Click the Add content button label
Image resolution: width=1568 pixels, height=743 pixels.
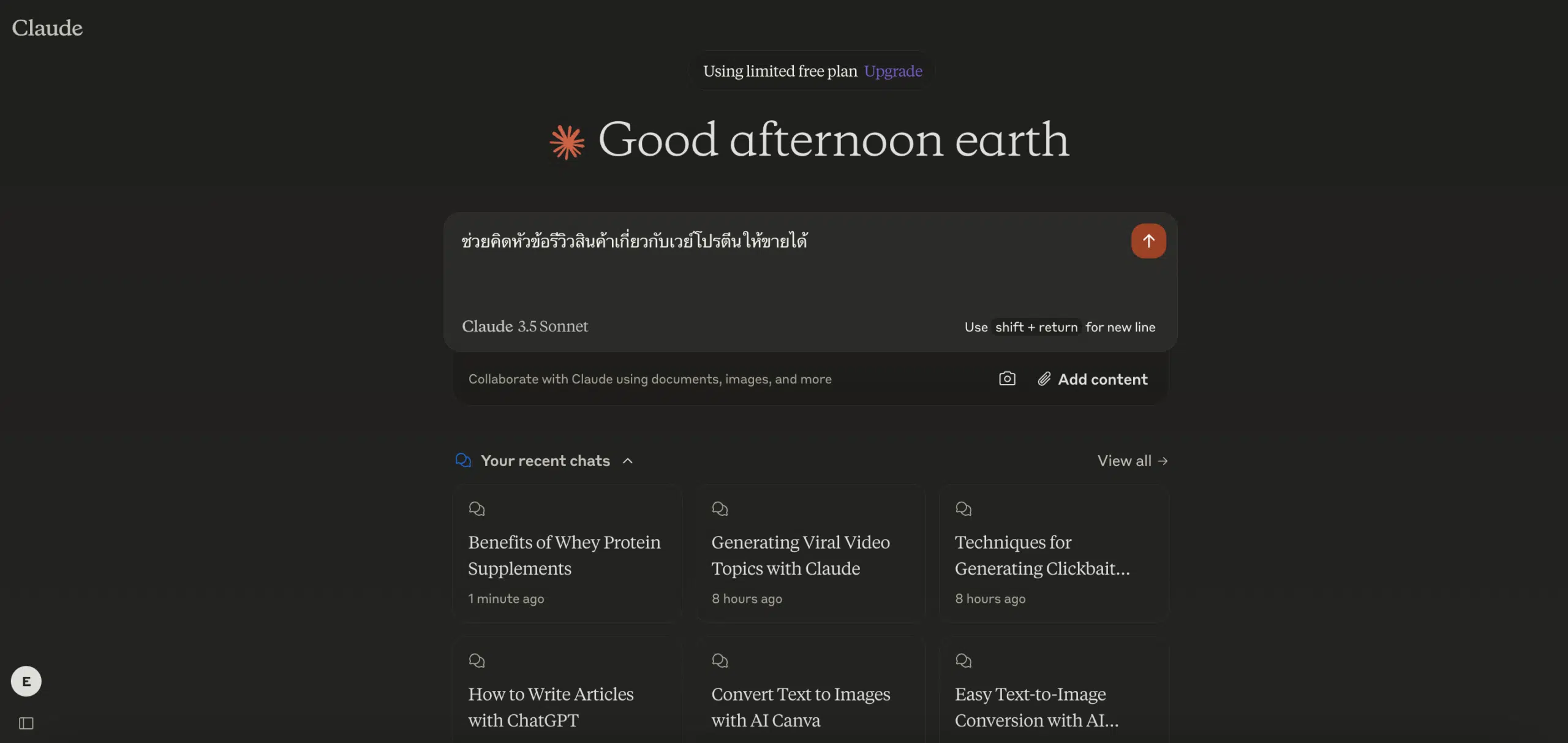1102,379
